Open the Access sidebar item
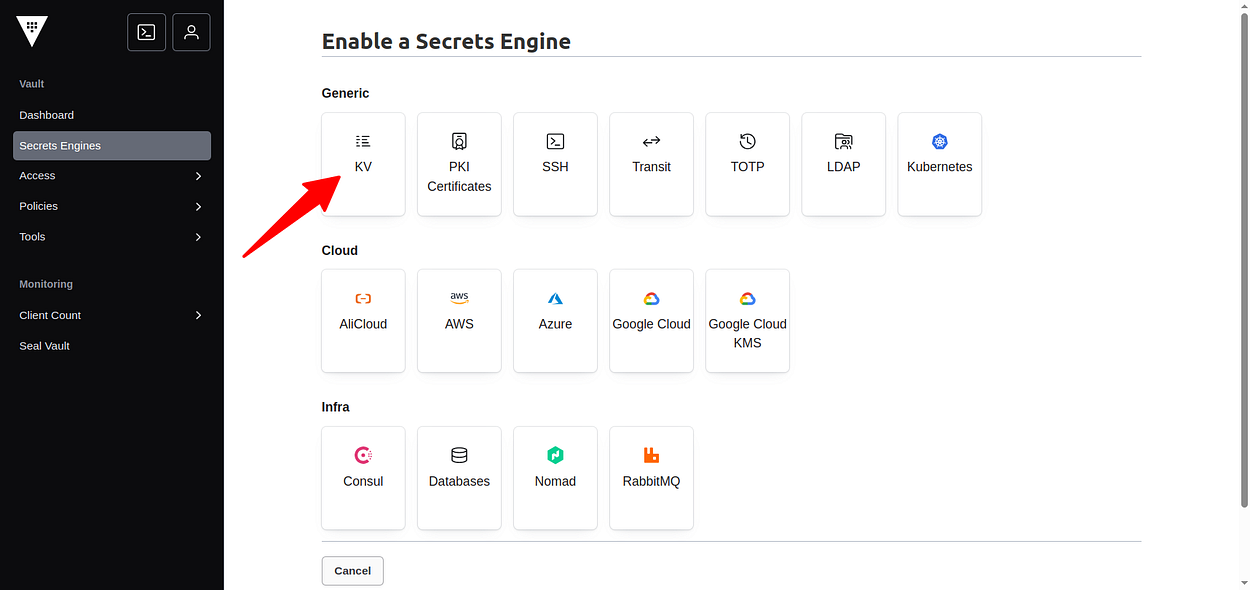This screenshot has width=1250, height=590. (x=112, y=176)
